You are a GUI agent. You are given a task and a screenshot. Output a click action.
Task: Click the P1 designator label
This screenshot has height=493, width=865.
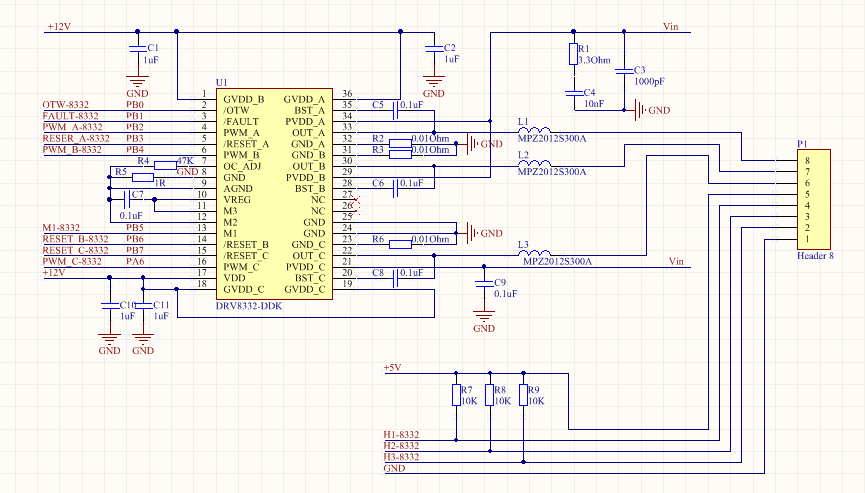tap(802, 143)
